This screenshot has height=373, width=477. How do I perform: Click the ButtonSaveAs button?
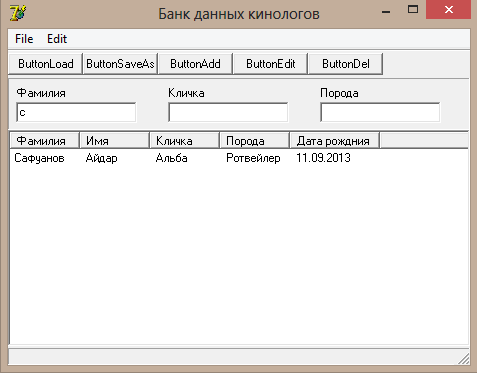pyautogui.click(x=120, y=64)
